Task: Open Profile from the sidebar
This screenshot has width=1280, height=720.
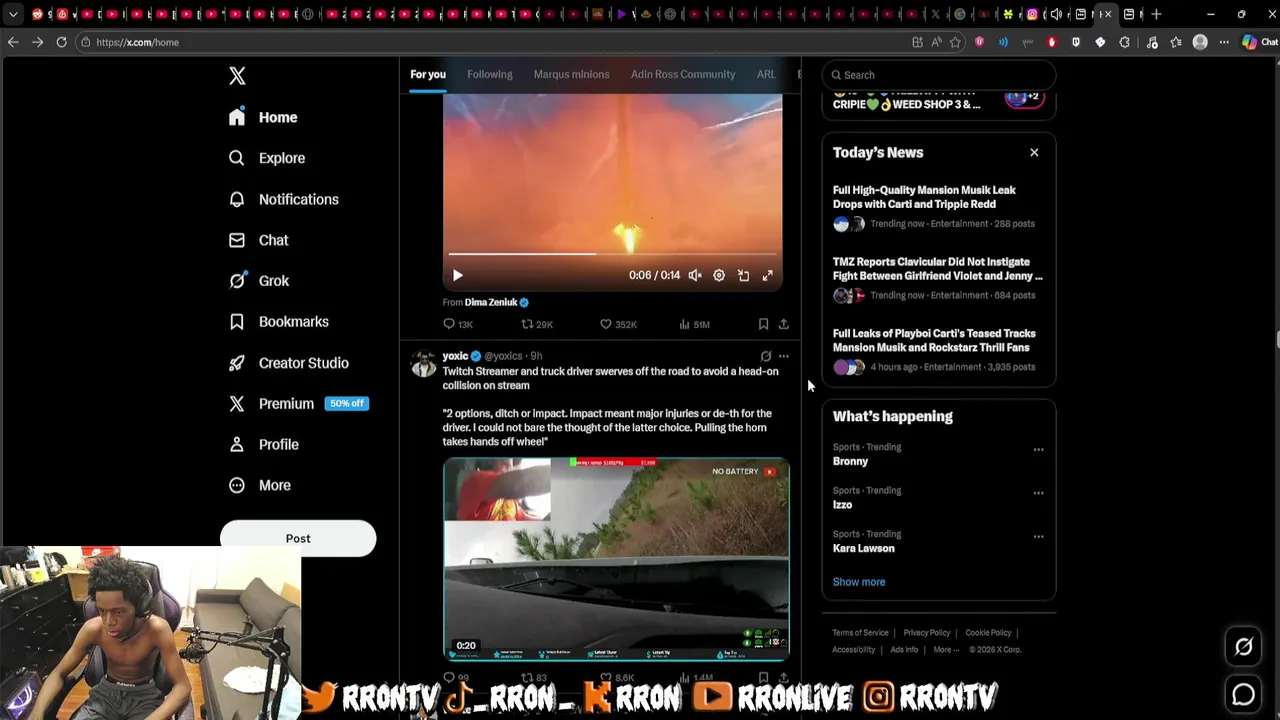Action: (x=263, y=444)
